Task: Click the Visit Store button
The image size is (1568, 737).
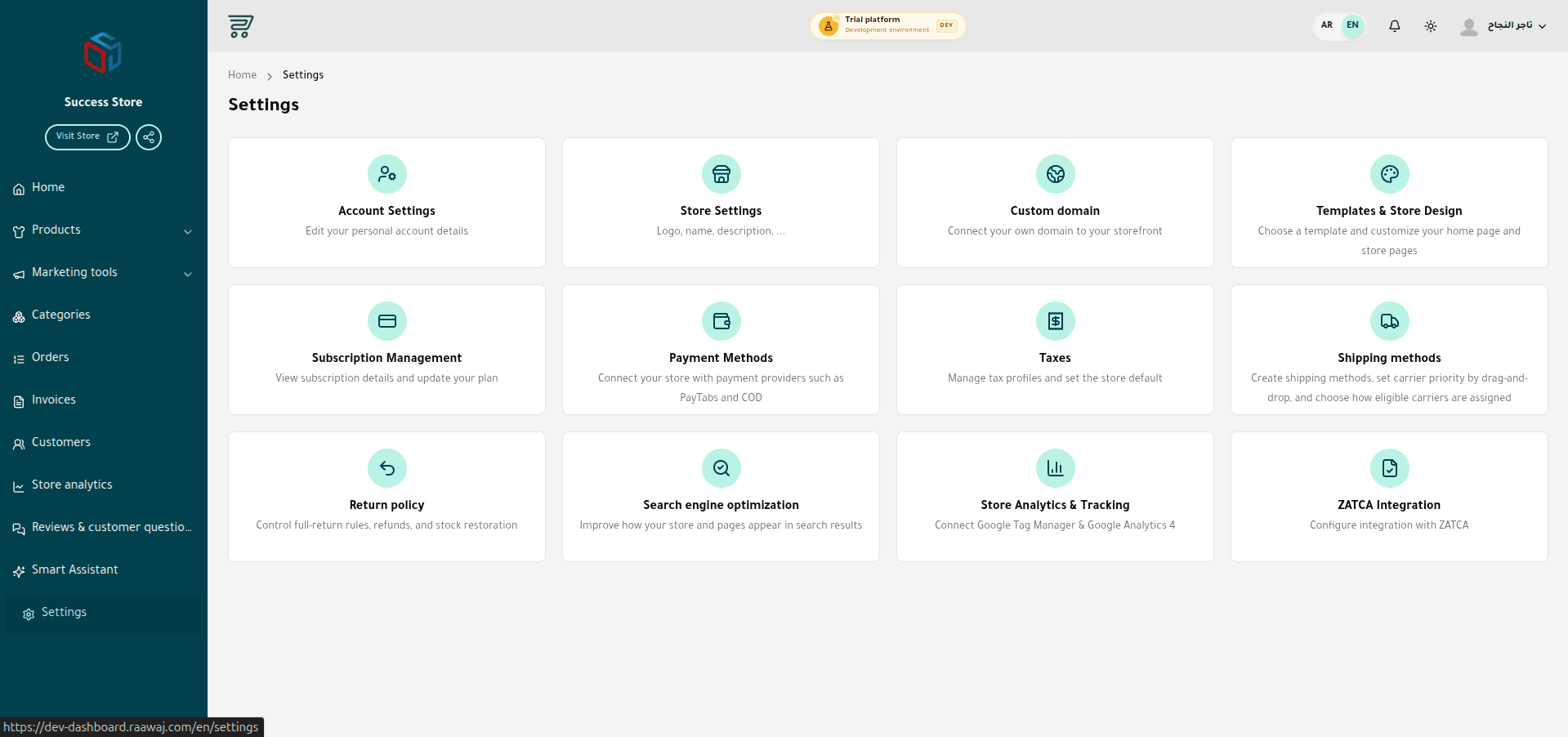Action: pos(87,137)
